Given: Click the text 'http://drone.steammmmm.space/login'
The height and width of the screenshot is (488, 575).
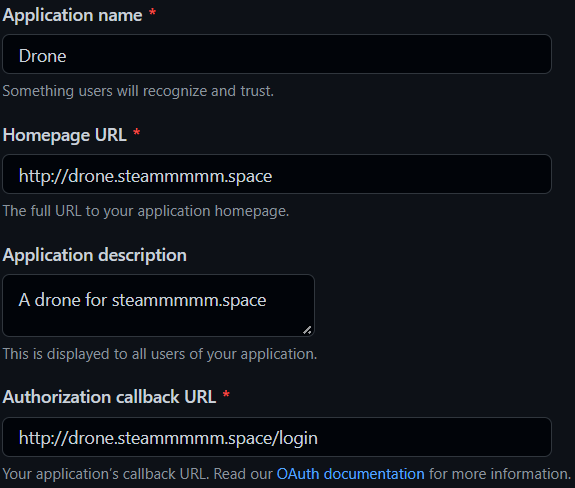Looking at the screenshot, I should [168, 438].
